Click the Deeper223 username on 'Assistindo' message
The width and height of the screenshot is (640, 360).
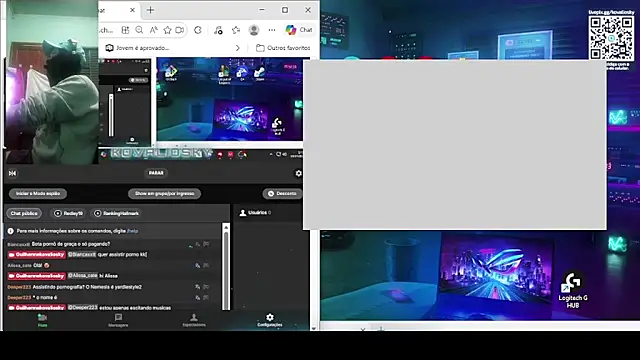19,287
